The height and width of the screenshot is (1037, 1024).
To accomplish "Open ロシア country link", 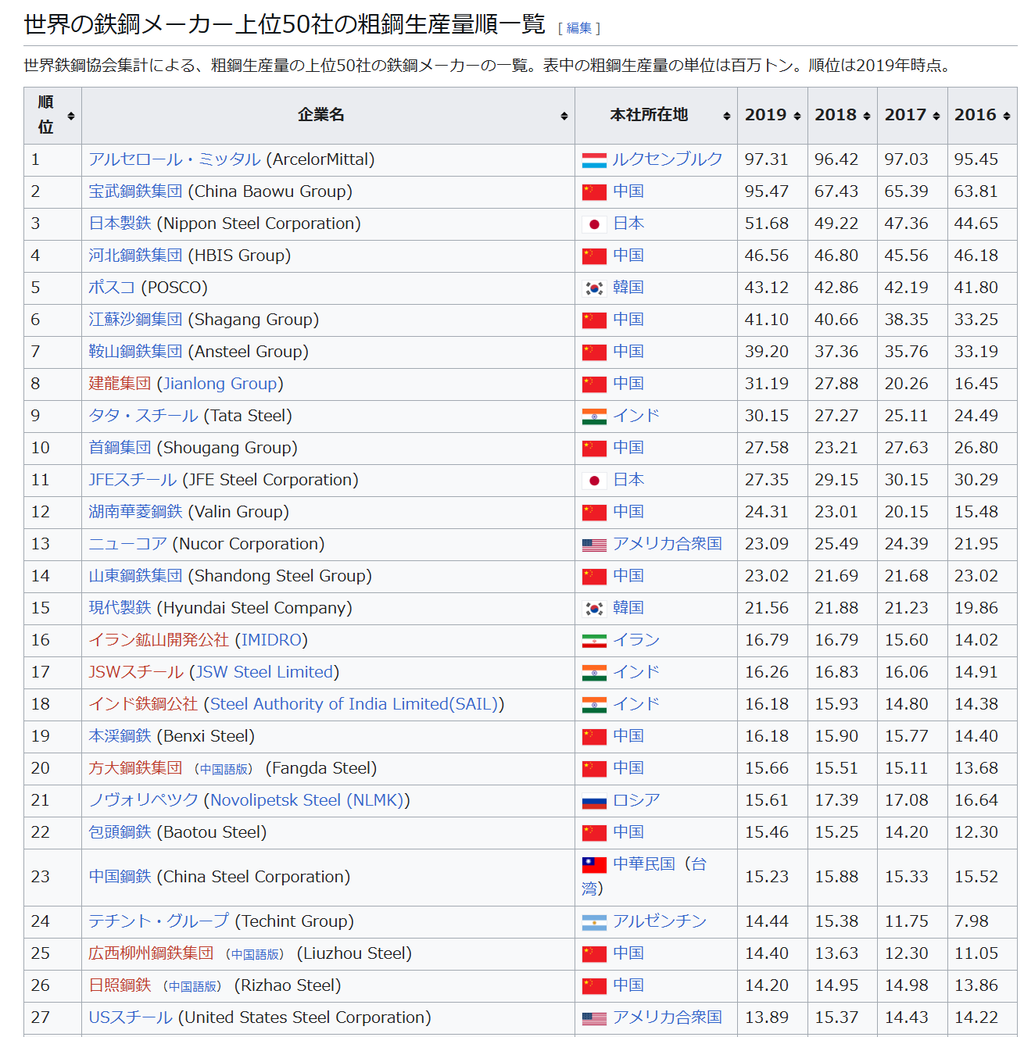I will (x=636, y=801).
